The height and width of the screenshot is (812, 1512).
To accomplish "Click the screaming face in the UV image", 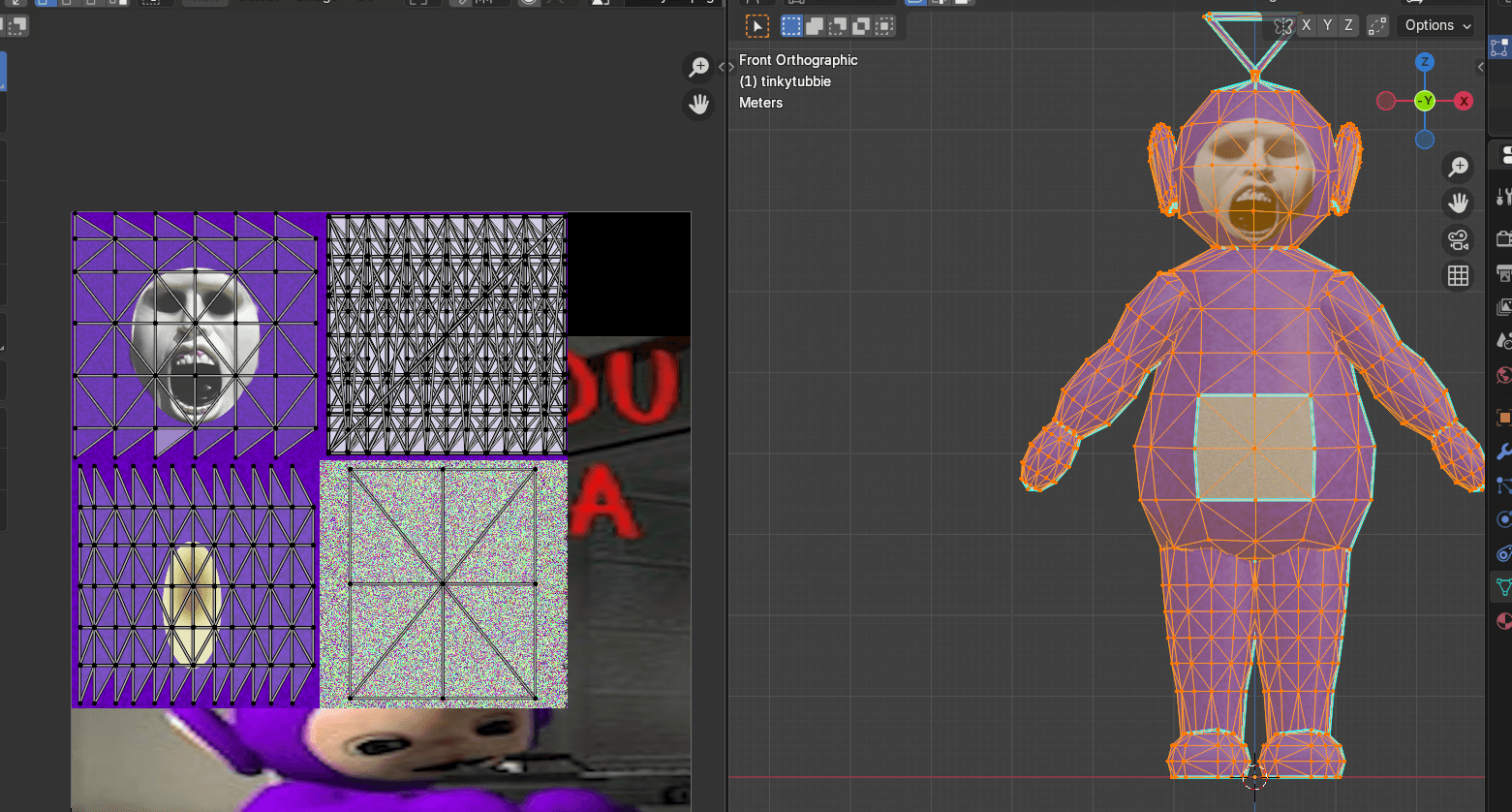I will (196, 347).
